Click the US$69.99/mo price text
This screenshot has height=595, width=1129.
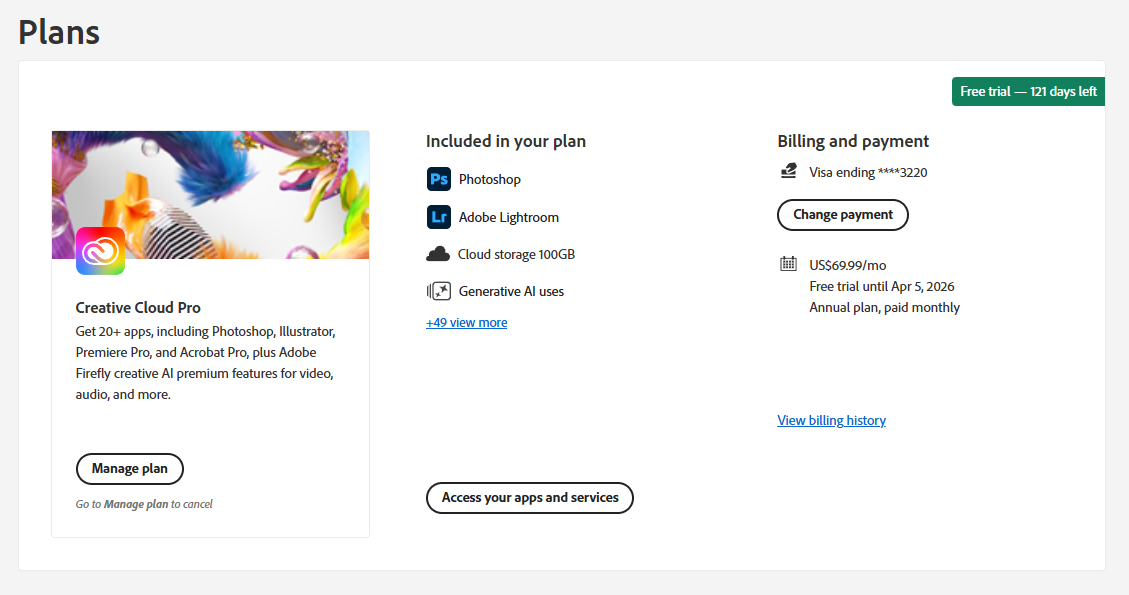point(847,266)
